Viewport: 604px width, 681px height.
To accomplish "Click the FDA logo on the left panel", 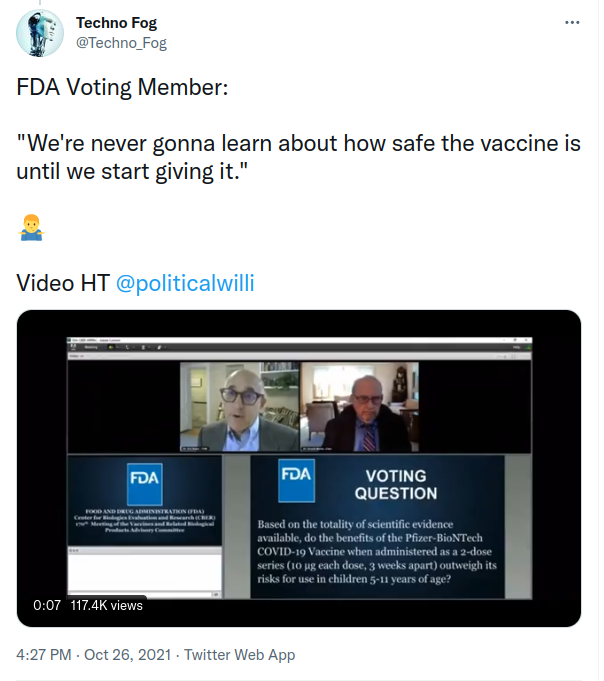I will tap(143, 479).
